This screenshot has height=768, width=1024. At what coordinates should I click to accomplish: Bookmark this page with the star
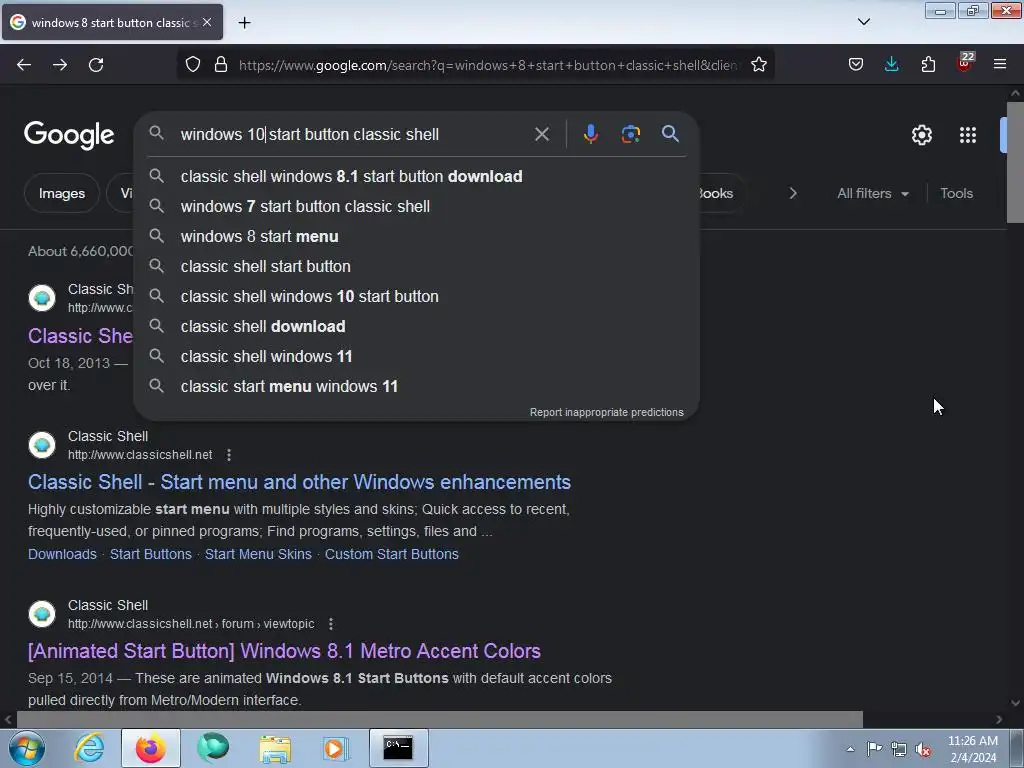tap(759, 65)
